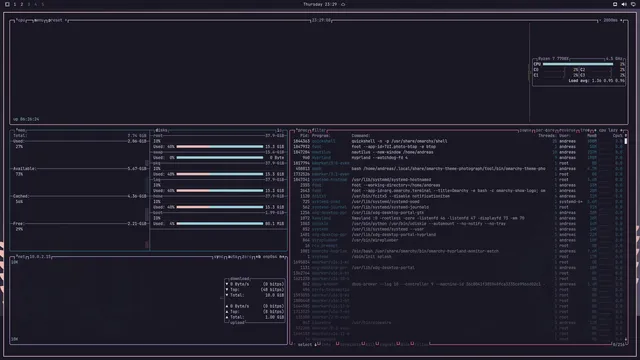
Task: Focus the proc filter field
Action: [319, 130]
